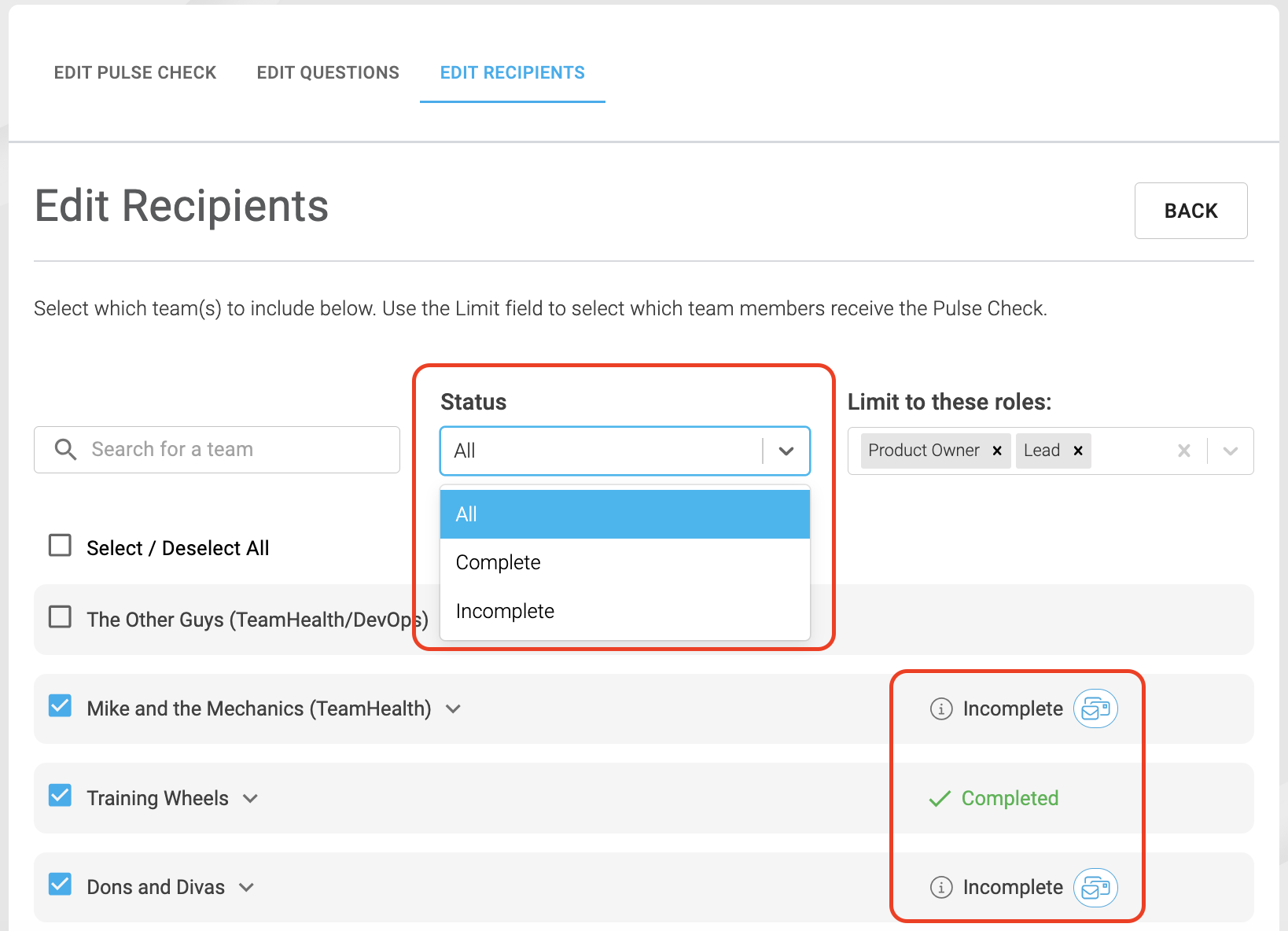Open info icon beside Dons and Divas Incomplete
Viewport: 1288px width, 931px height.
(941, 887)
